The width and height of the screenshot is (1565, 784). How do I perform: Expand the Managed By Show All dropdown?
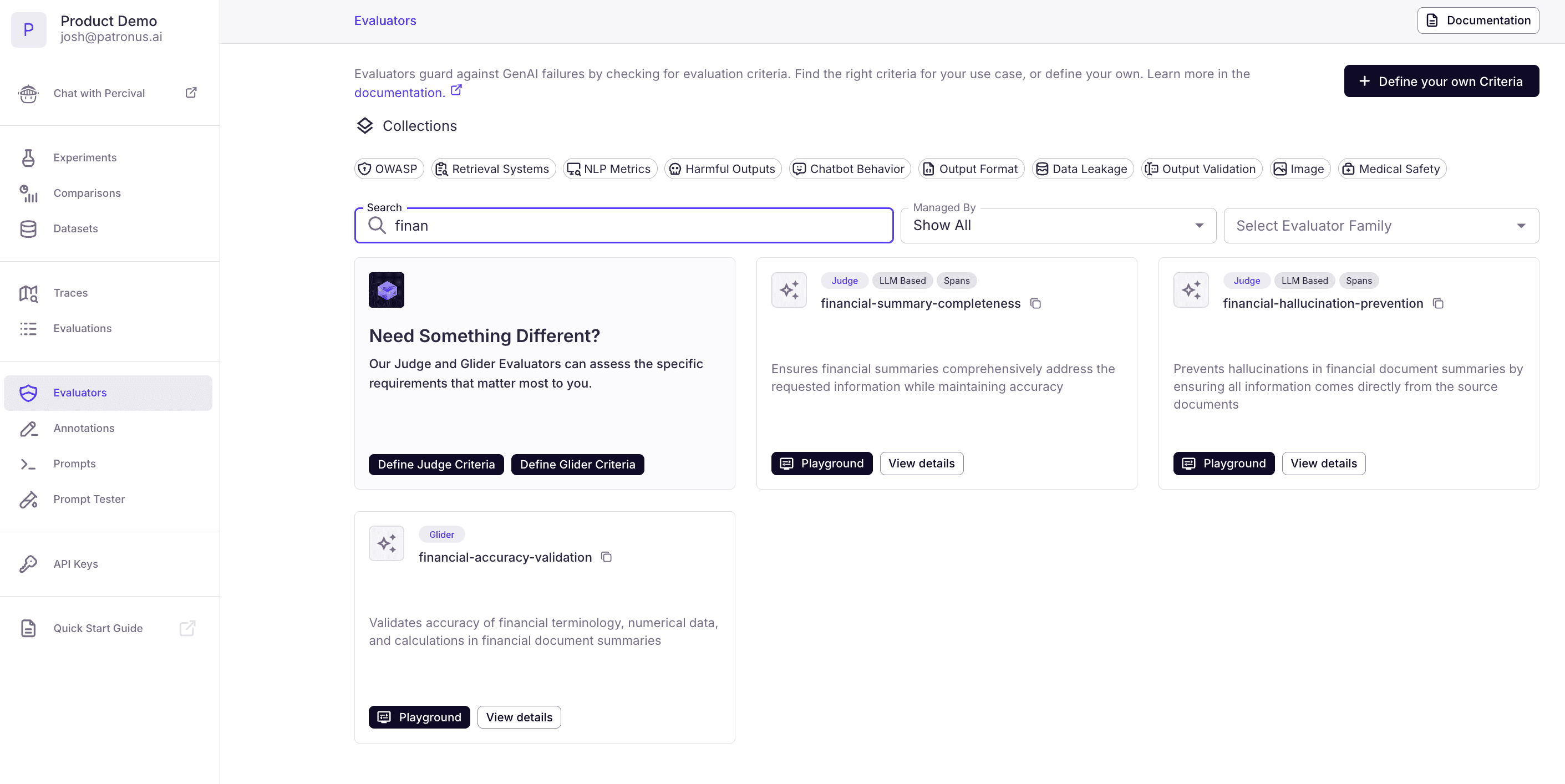(x=1057, y=226)
